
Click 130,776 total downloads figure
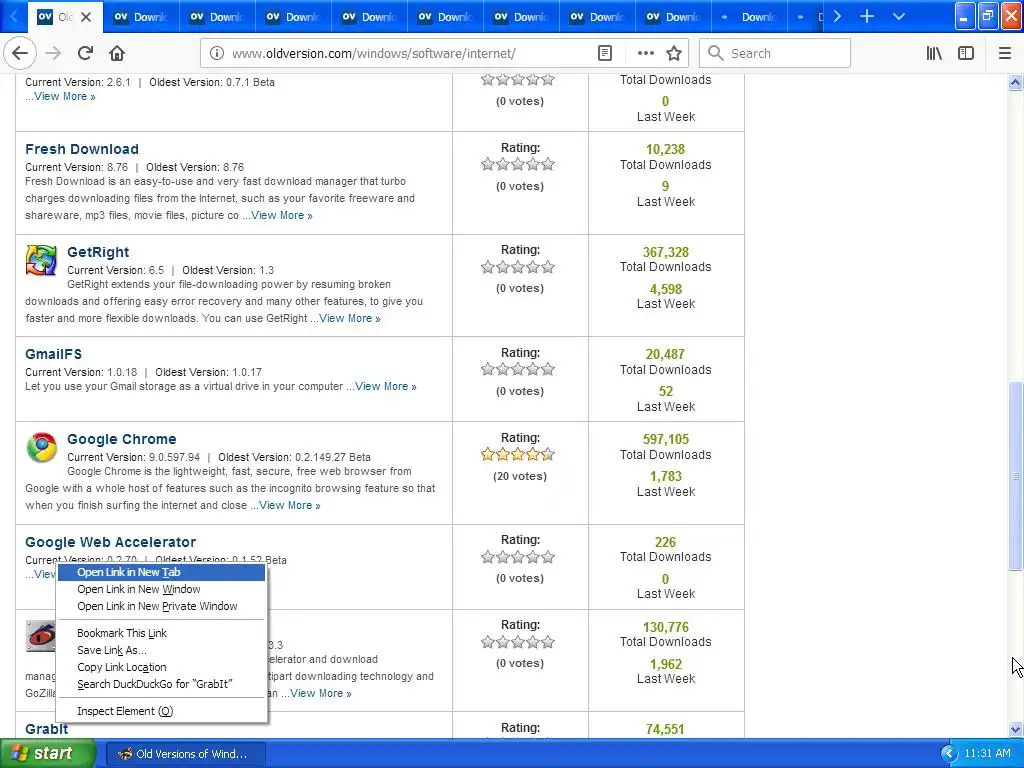point(665,627)
